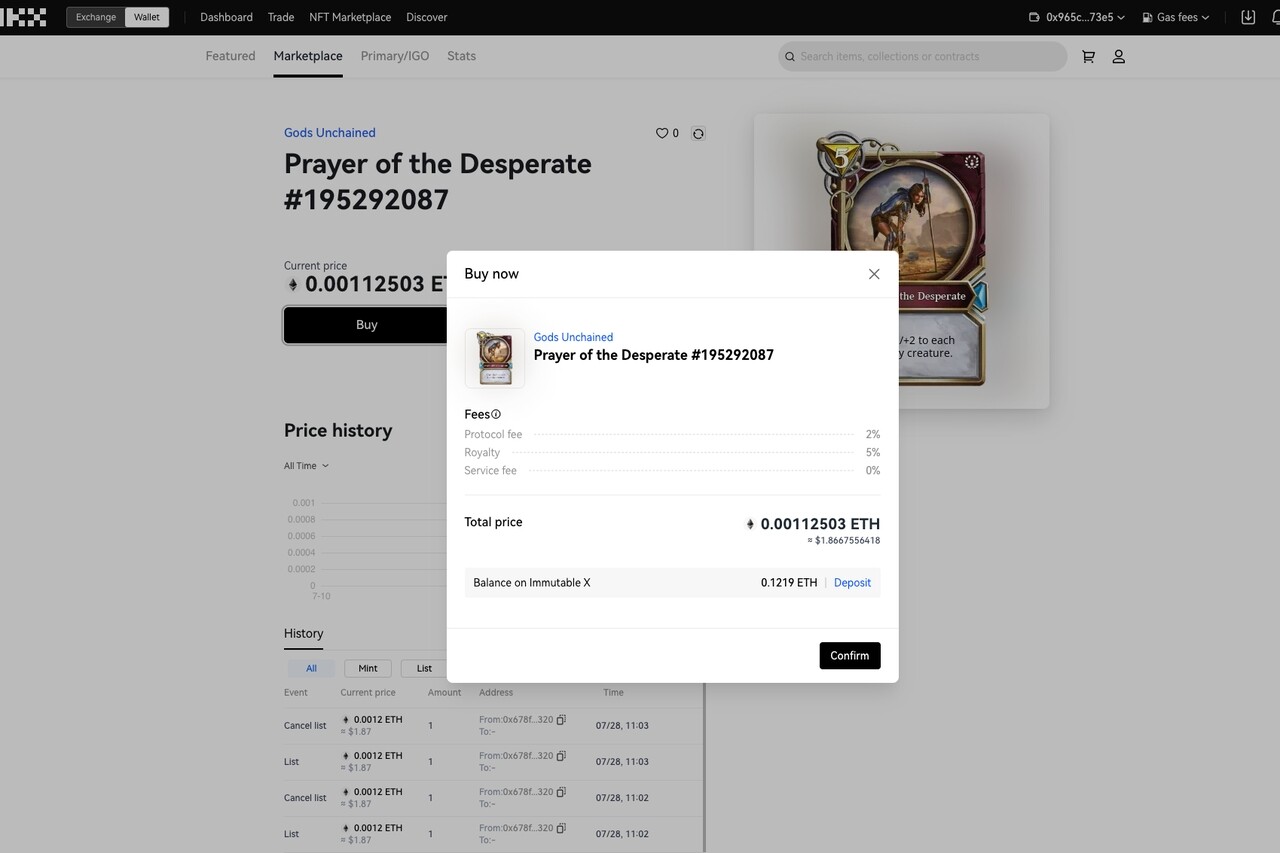1280x853 pixels.
Task: Click the refresh metadata icon
Action: [698, 133]
